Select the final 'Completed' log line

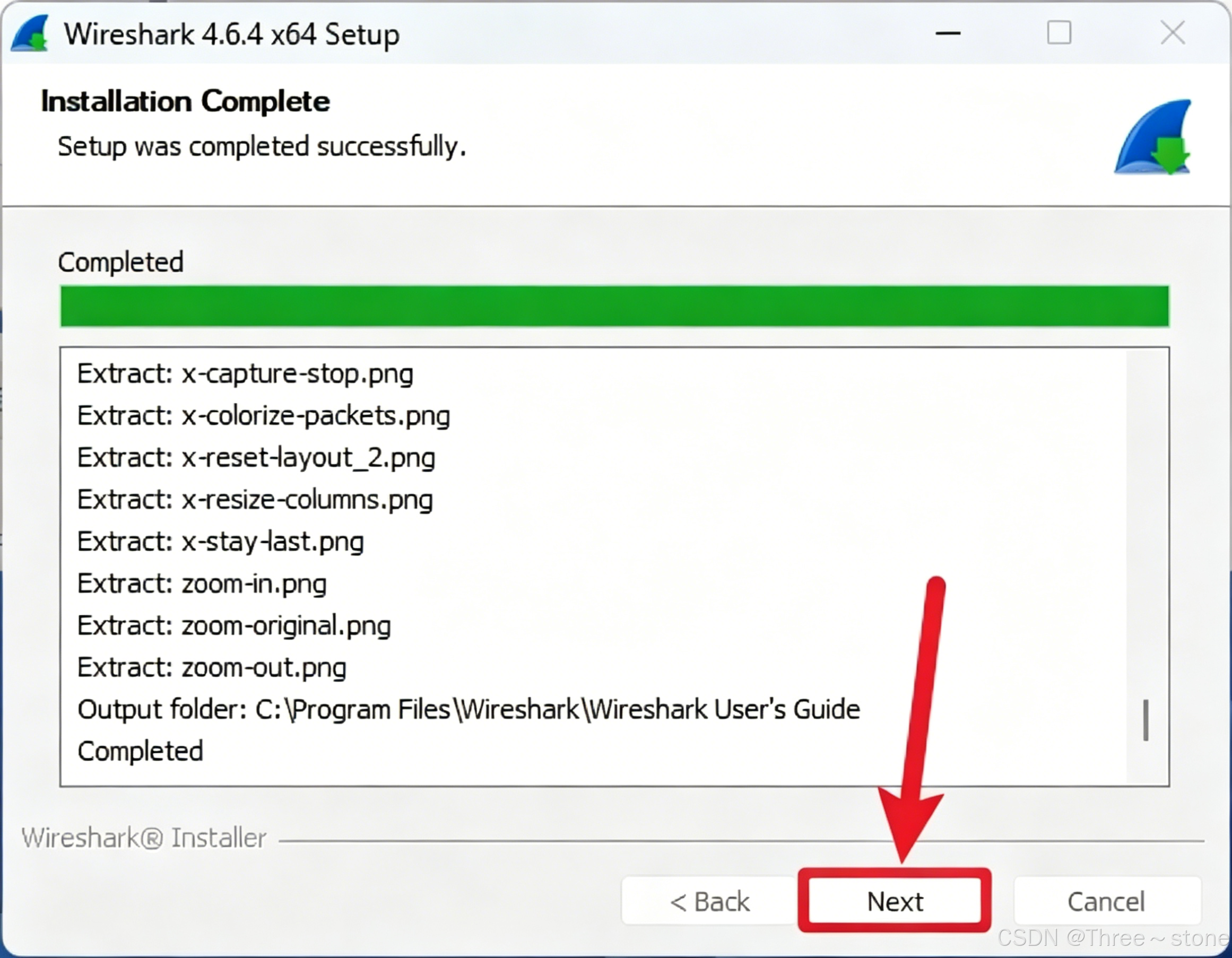click(141, 752)
